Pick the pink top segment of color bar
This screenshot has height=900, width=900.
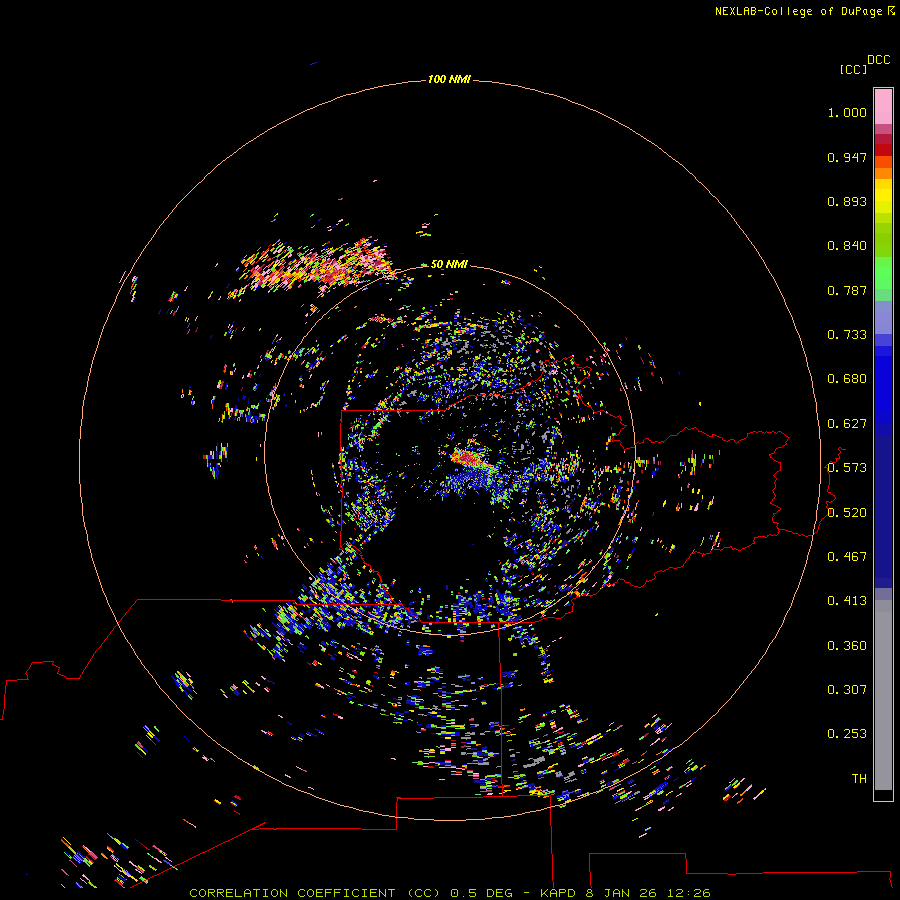point(883,107)
